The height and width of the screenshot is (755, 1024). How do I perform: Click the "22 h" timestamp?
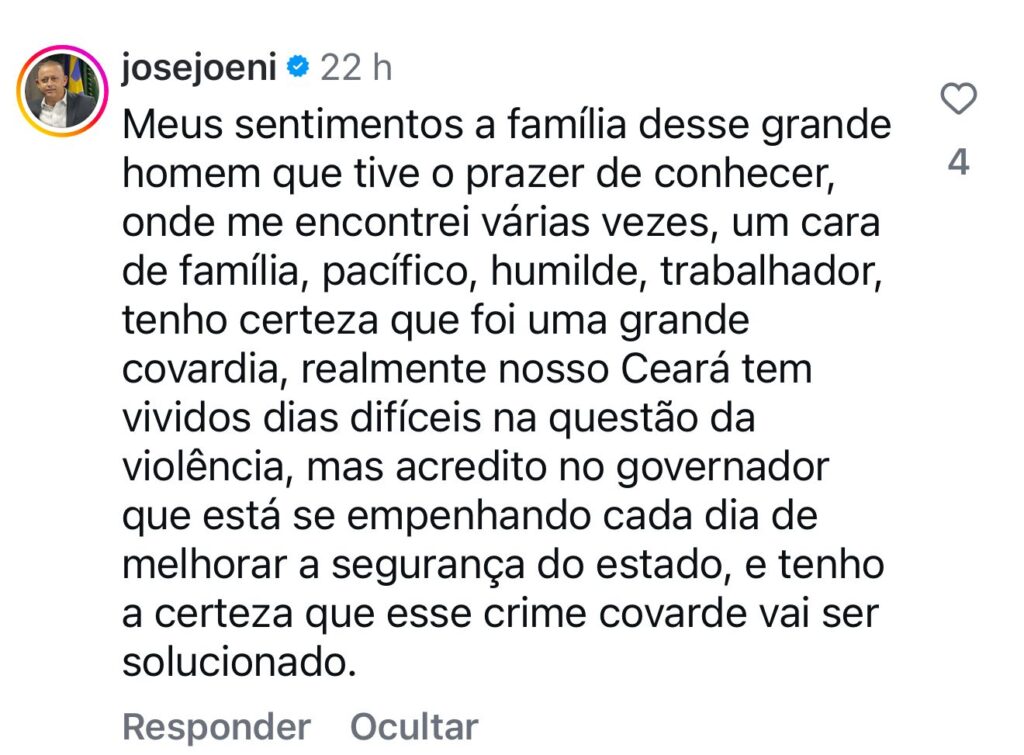(356, 67)
